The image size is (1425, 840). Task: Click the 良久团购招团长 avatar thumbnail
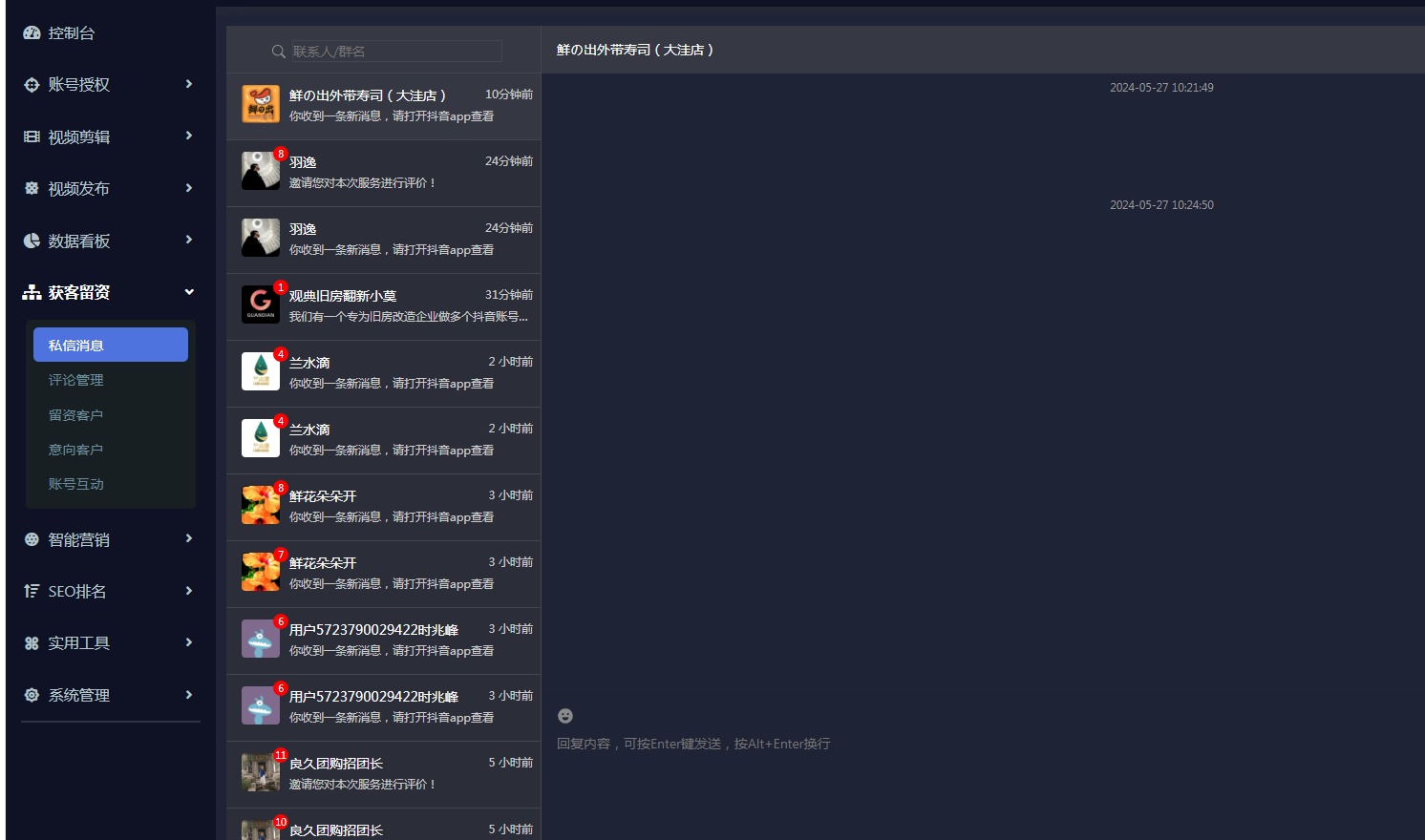tap(260, 772)
